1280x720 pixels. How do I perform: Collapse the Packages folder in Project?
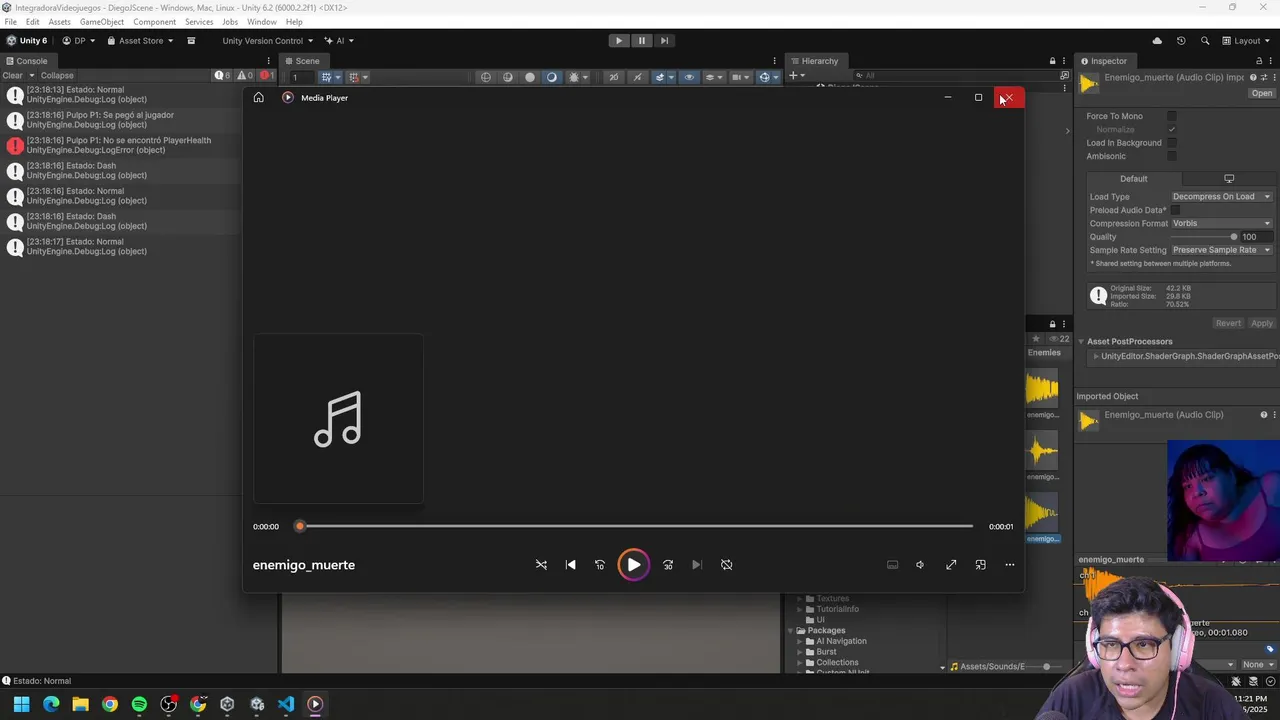click(790, 631)
